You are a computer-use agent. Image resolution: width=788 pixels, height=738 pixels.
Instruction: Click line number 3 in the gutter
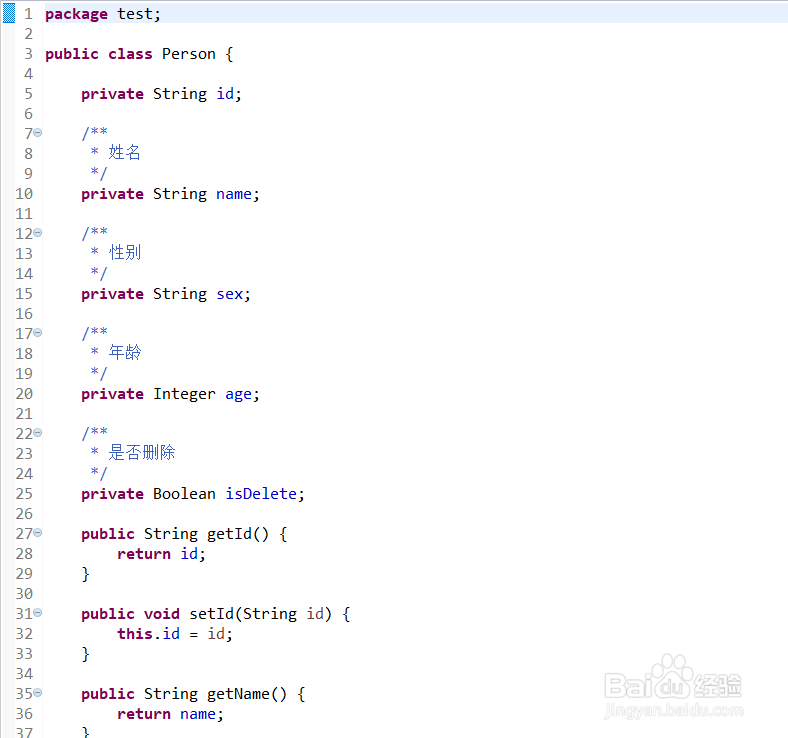(28, 54)
